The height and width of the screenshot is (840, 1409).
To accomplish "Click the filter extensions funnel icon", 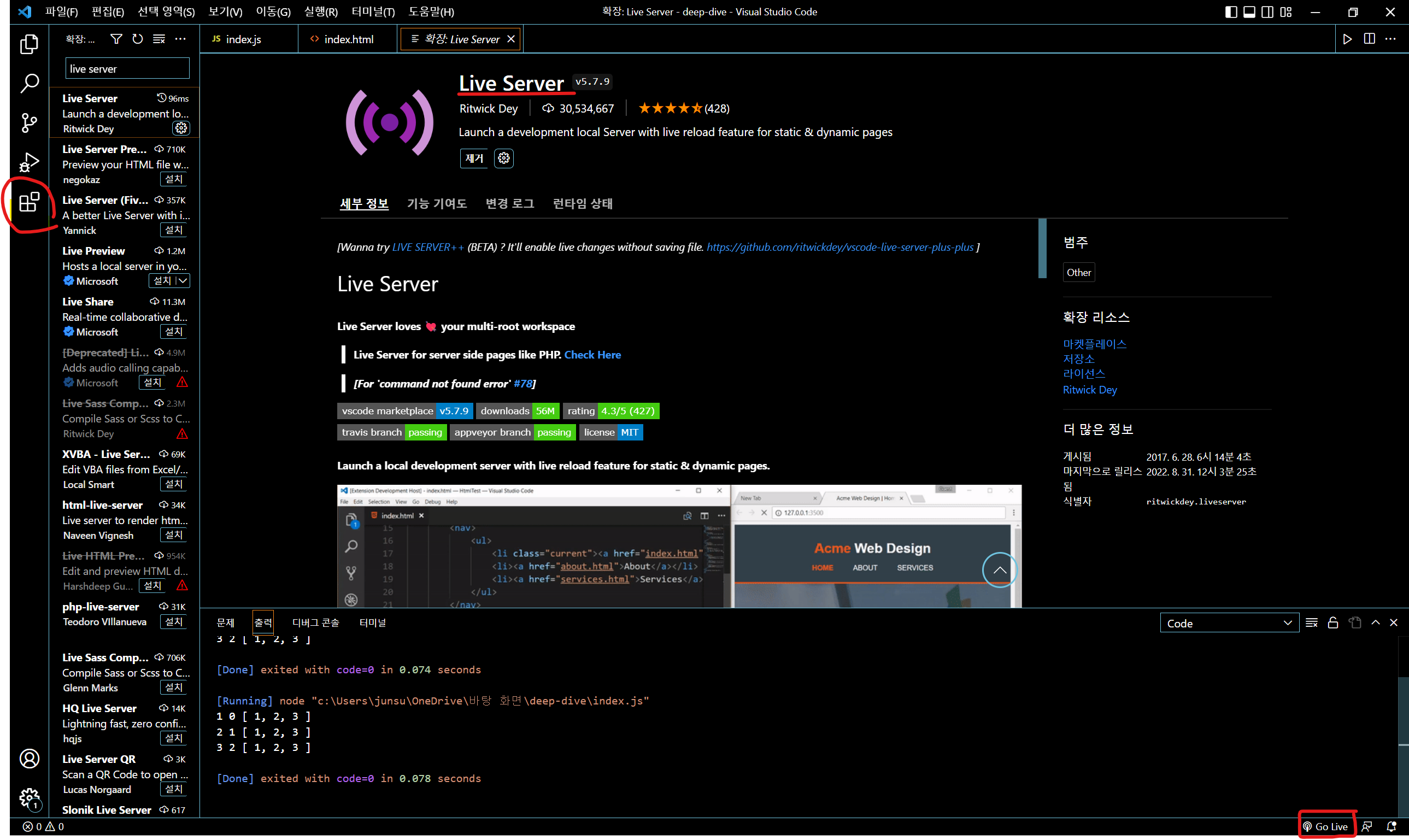I will 116,38.
